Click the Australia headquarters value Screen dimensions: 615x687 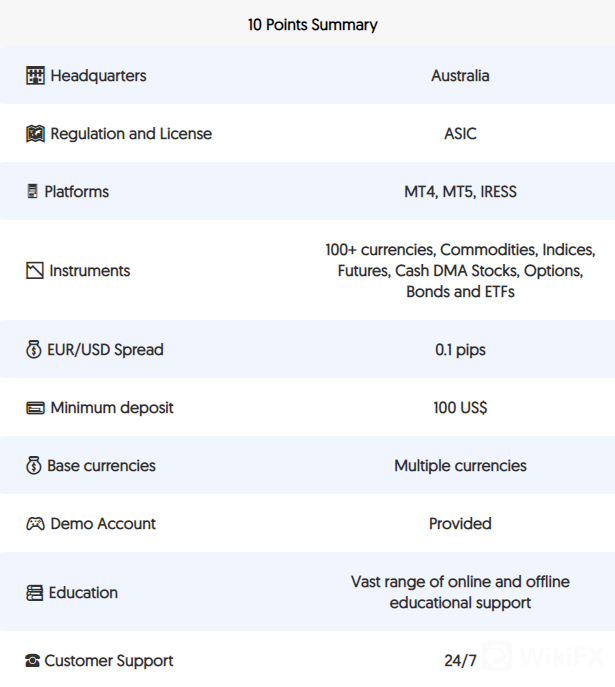coord(460,76)
